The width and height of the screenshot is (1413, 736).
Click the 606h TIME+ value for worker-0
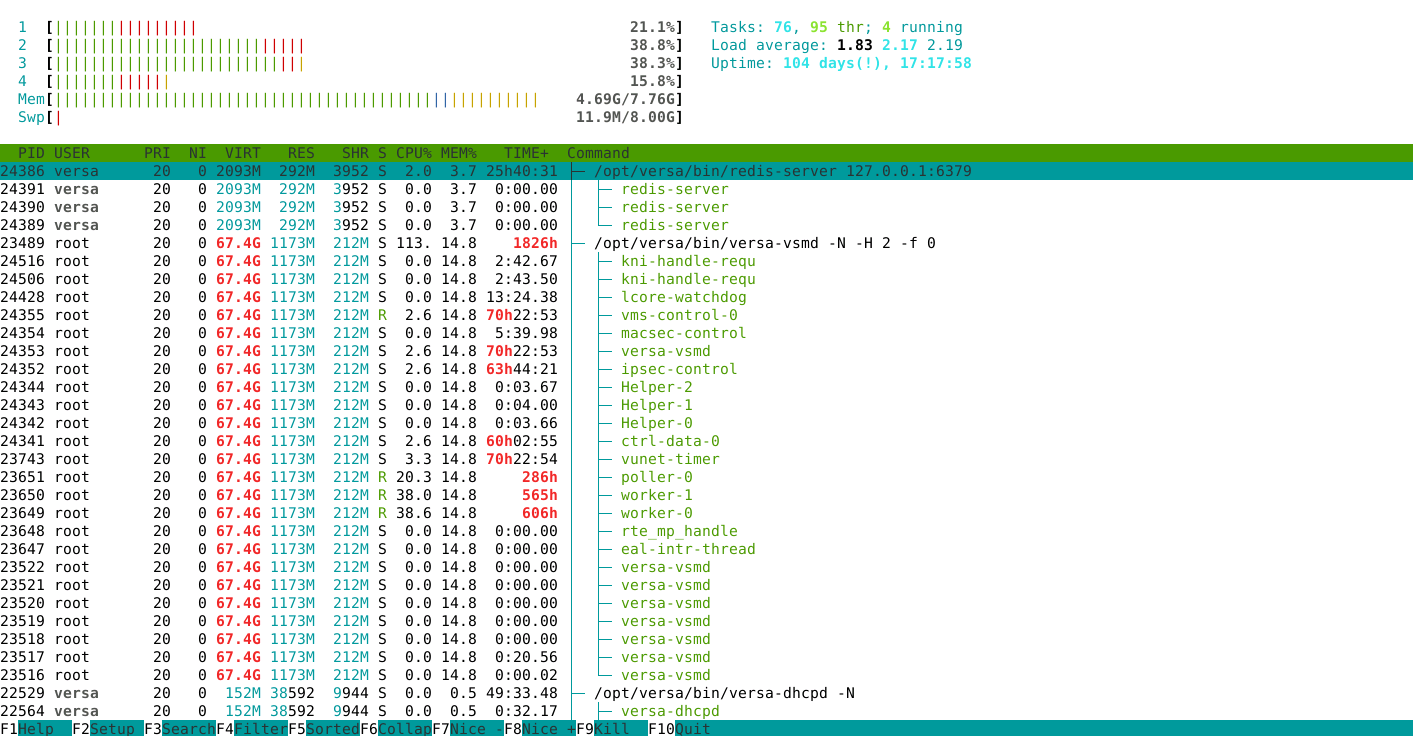pos(540,513)
